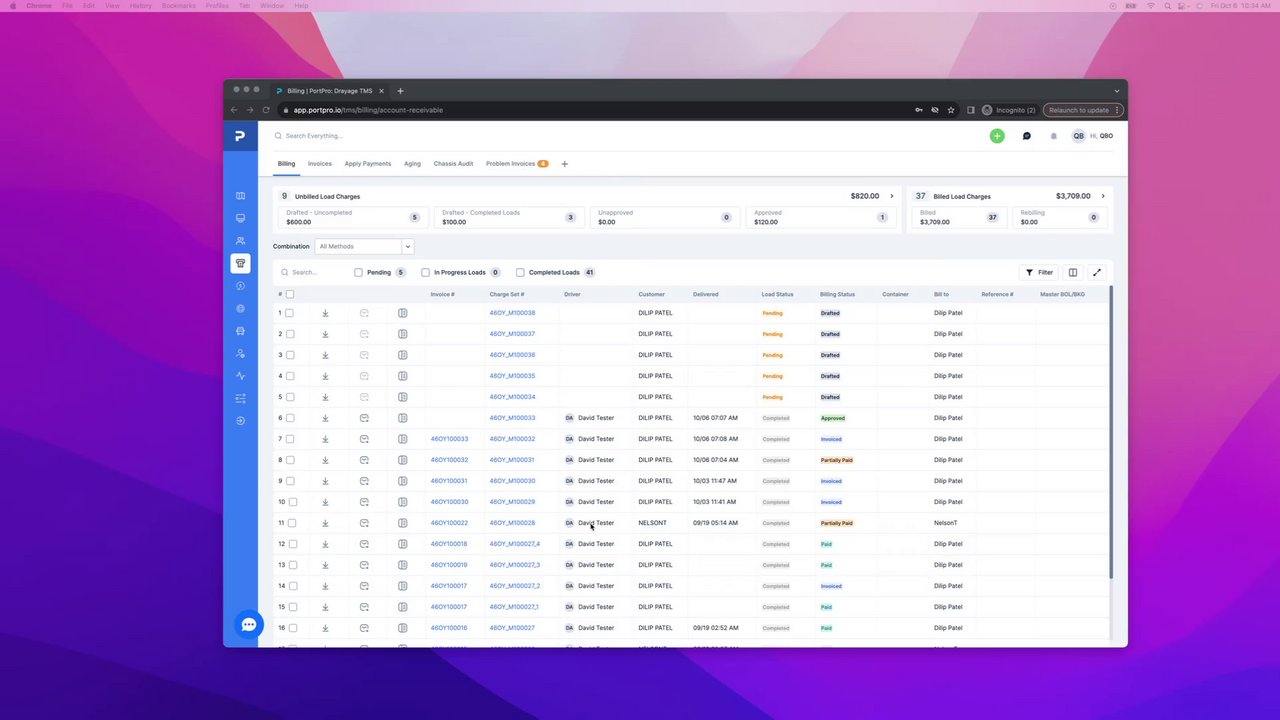
Task: Open Chrome tab list chevron
Action: click(x=1117, y=91)
